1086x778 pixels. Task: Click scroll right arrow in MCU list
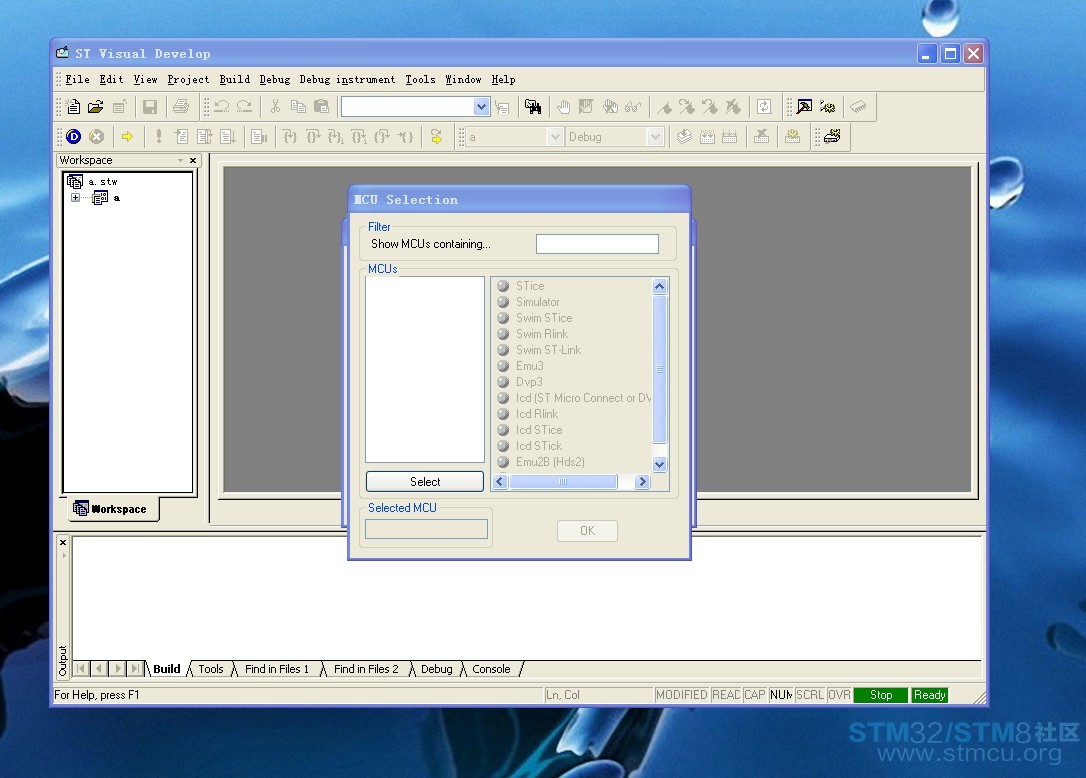pyautogui.click(x=642, y=481)
